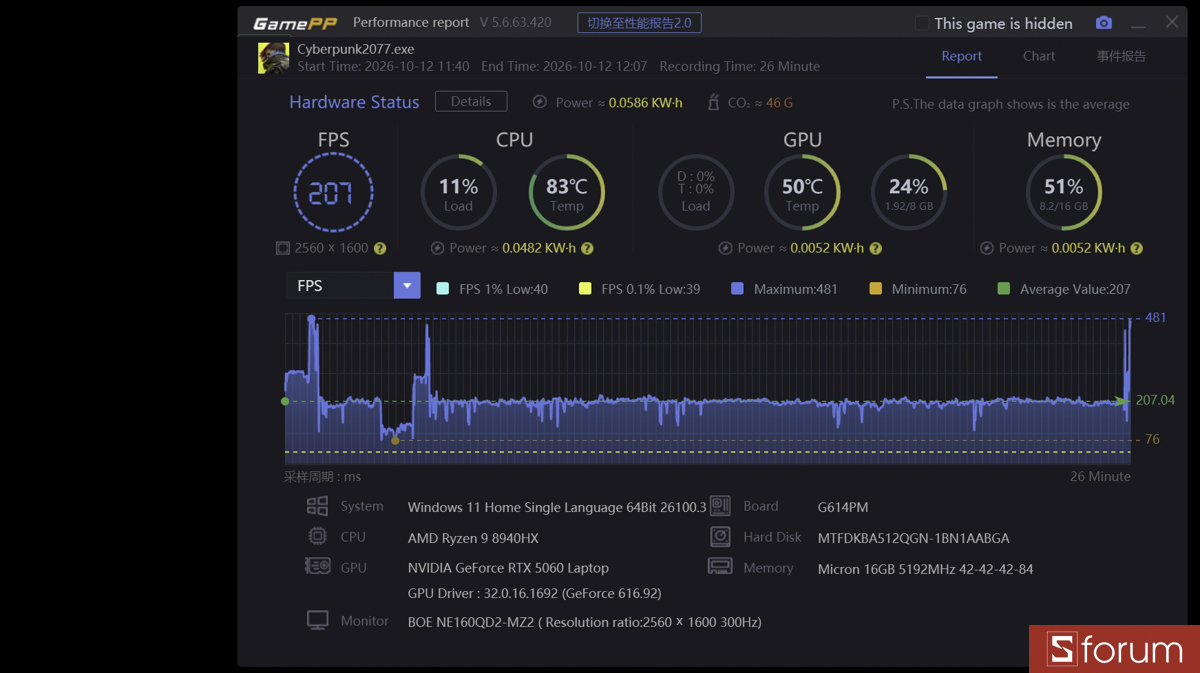Click the GPU Driver version text
Screen dimensions: 1200x673
click(534, 593)
